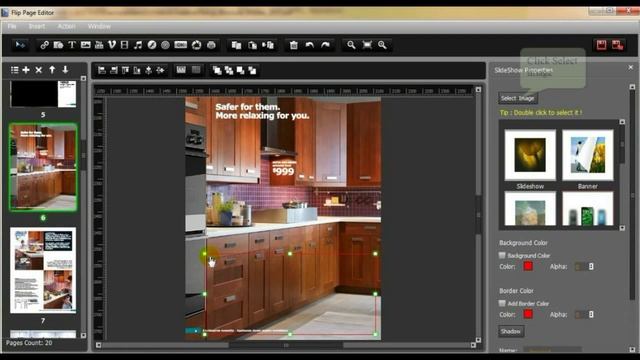
Task: Redo the last action
Action: (325, 45)
